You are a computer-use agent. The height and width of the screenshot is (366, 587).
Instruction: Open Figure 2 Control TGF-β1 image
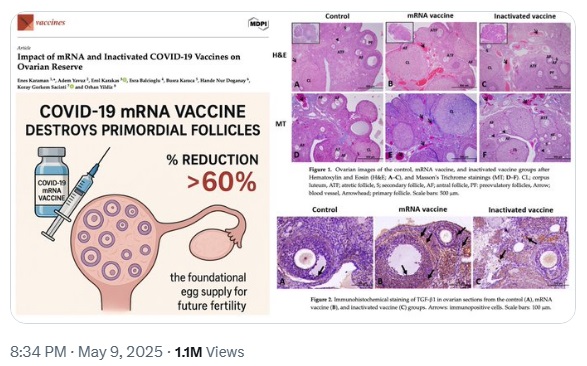[325, 253]
